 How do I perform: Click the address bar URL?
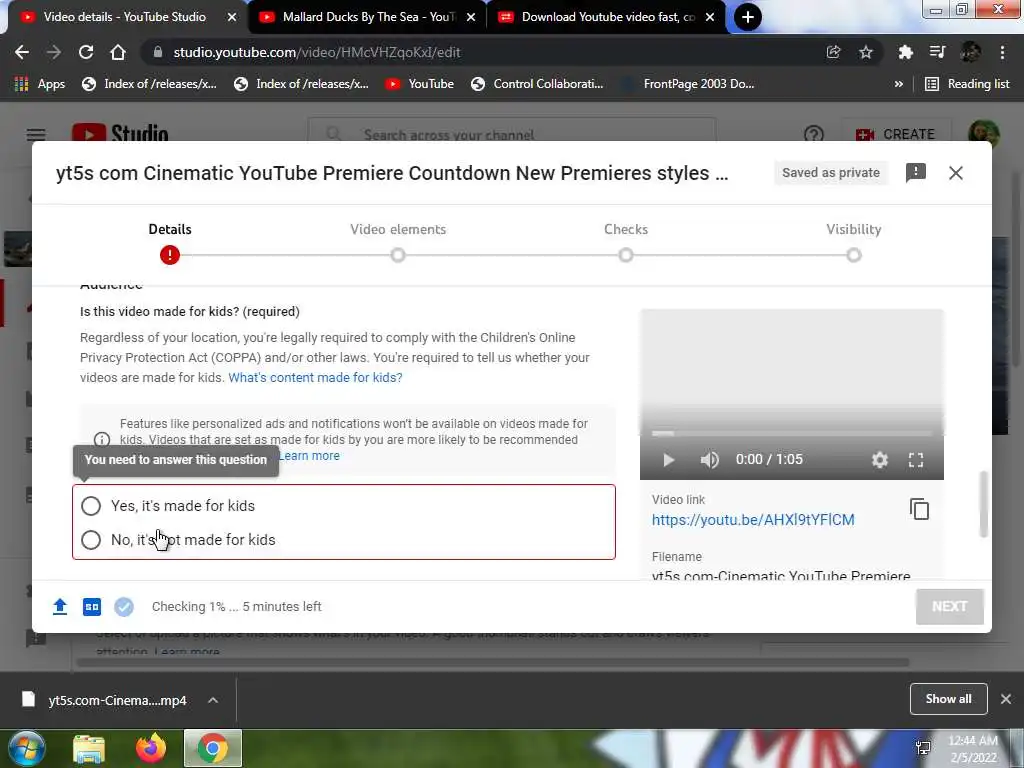pos(317,52)
